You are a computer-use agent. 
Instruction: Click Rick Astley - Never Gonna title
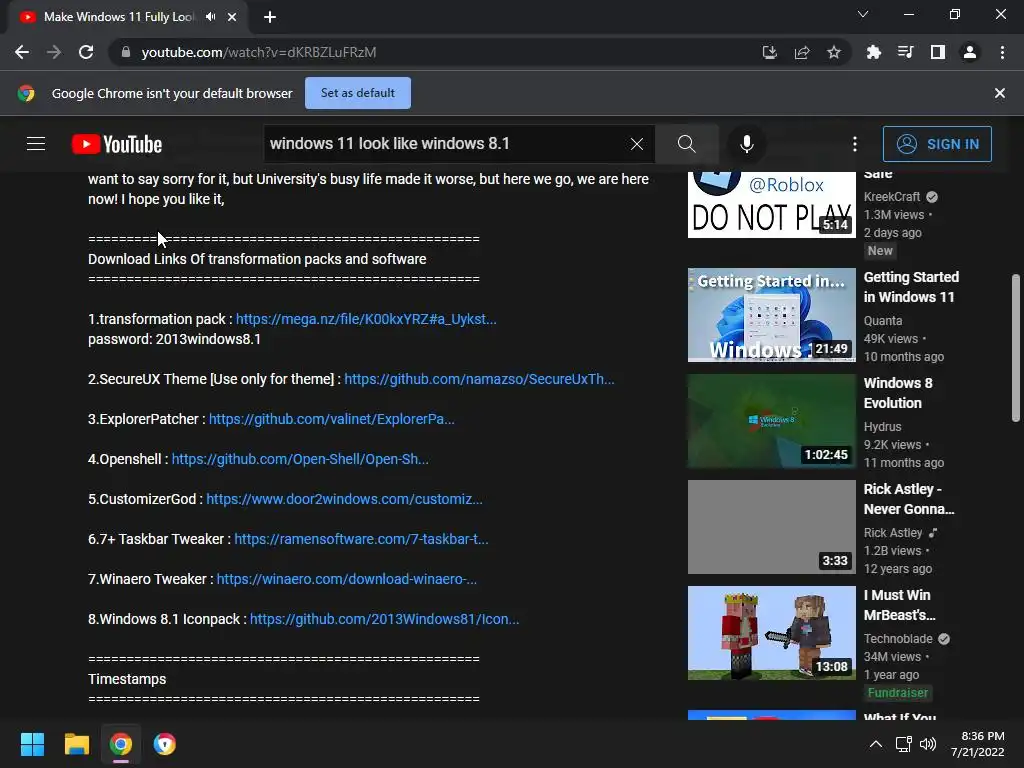tap(909, 499)
